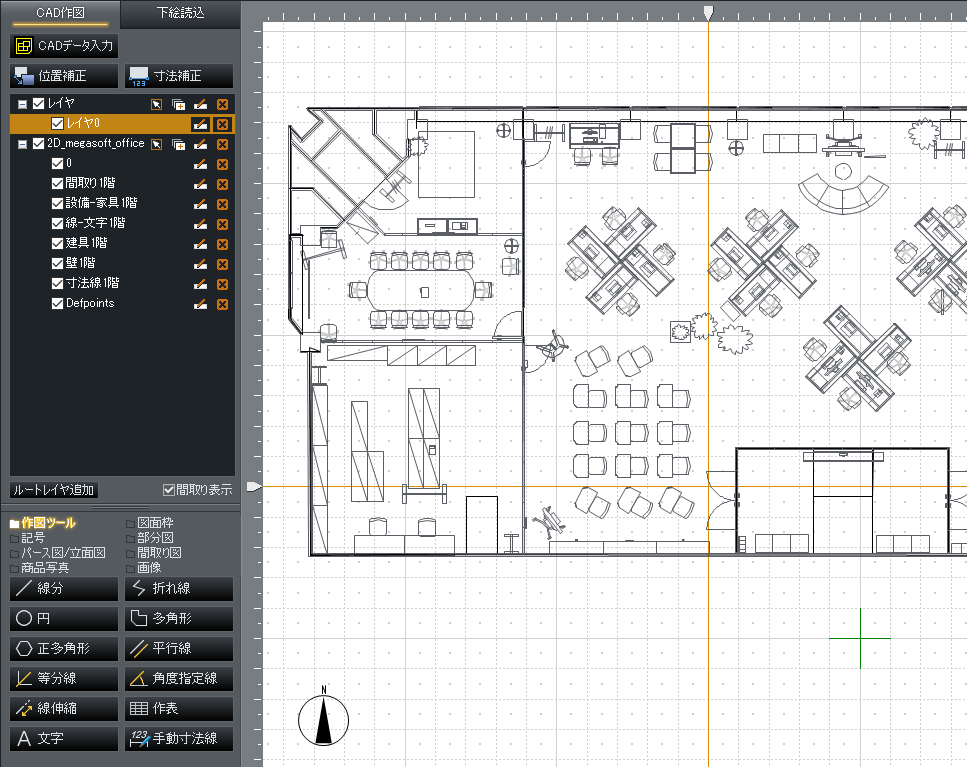The width and height of the screenshot is (967, 767).
Task: Activate the 平行線 parallel line tool
Action: pos(178,649)
